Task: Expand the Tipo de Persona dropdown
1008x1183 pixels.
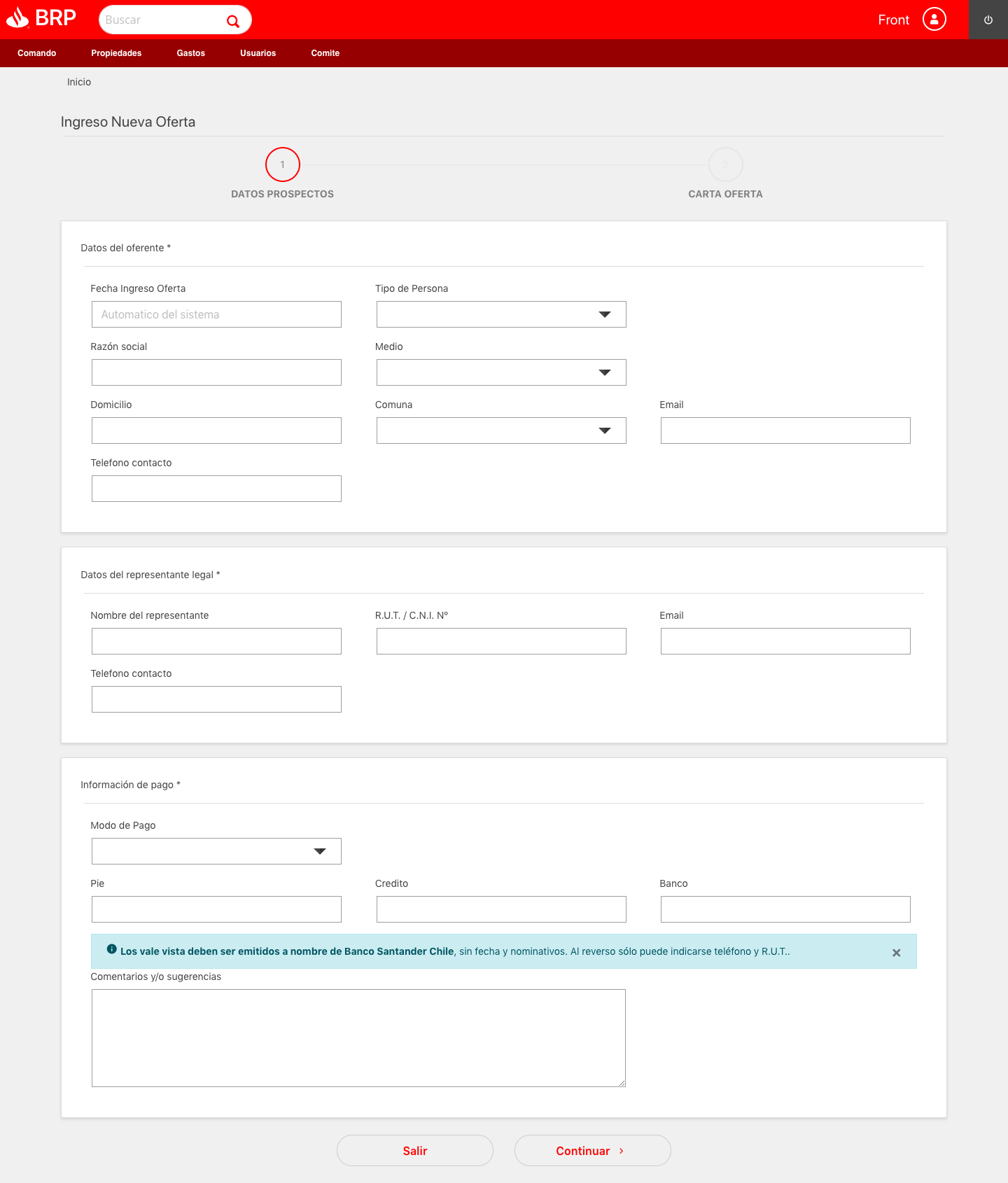Action: tap(501, 314)
